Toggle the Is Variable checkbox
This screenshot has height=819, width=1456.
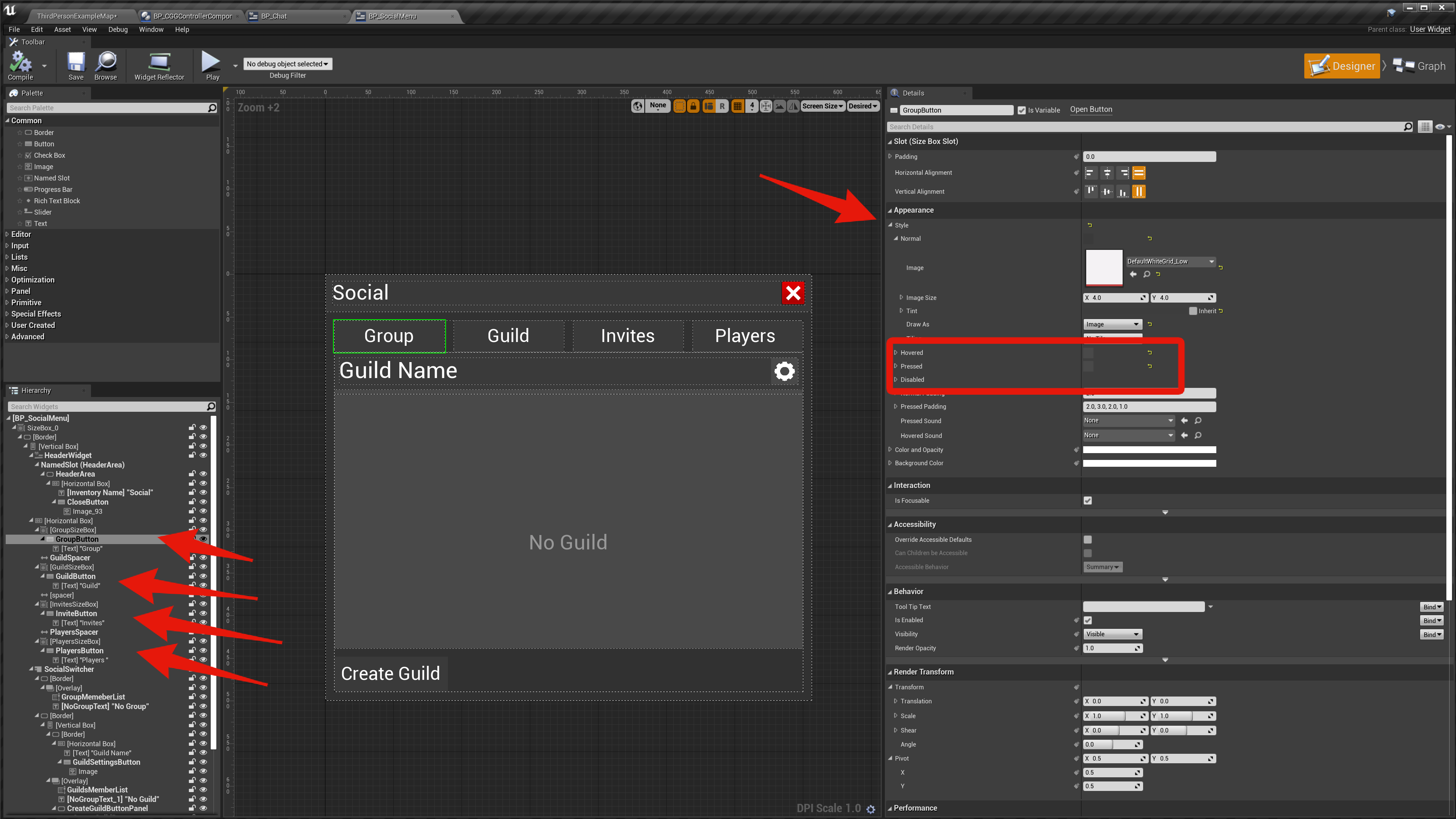(x=1021, y=110)
